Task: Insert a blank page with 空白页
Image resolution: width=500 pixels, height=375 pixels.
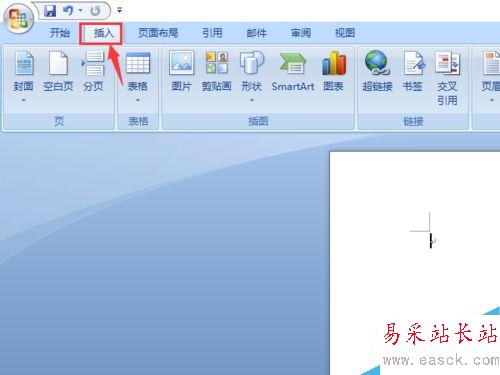Action: tap(58, 71)
